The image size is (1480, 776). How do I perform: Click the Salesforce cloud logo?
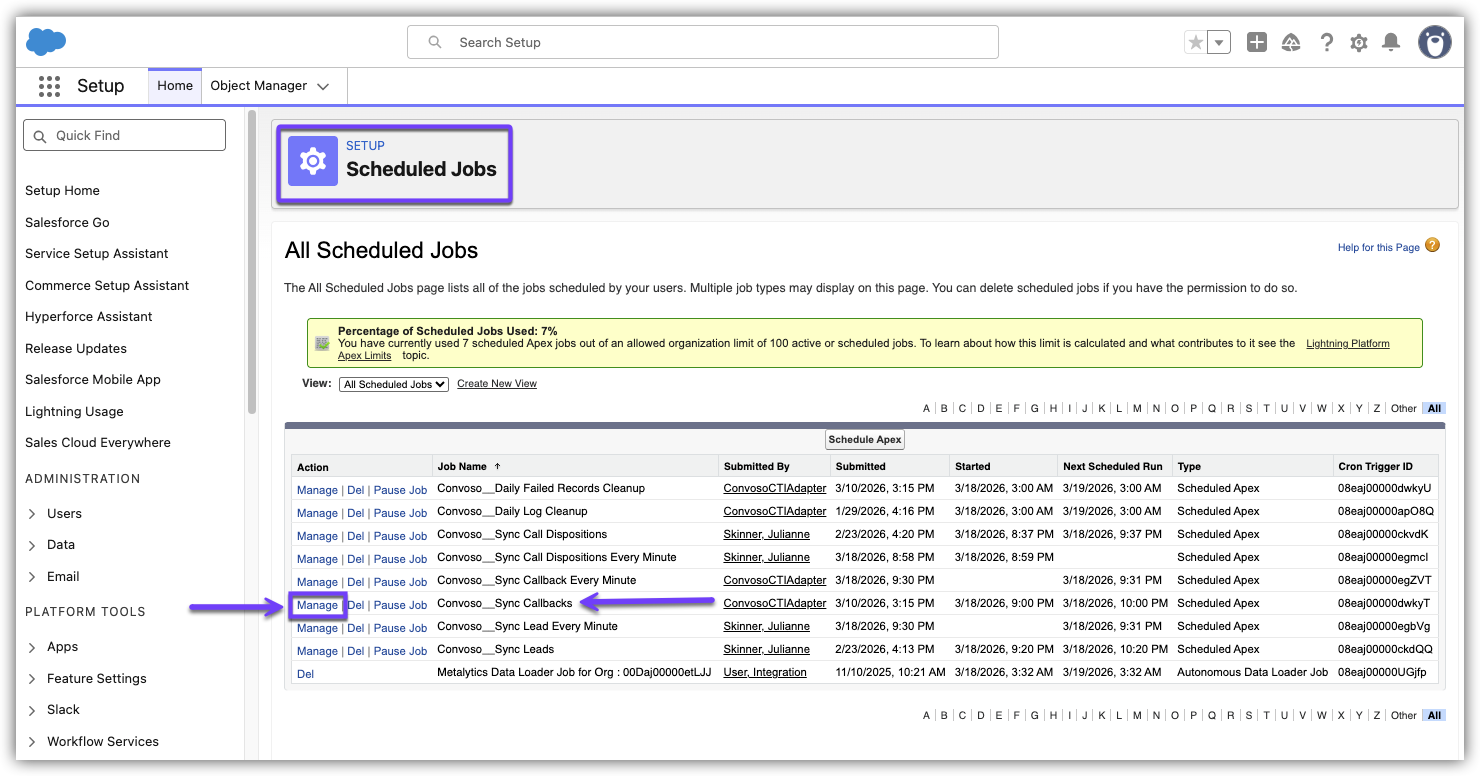[x=46, y=42]
